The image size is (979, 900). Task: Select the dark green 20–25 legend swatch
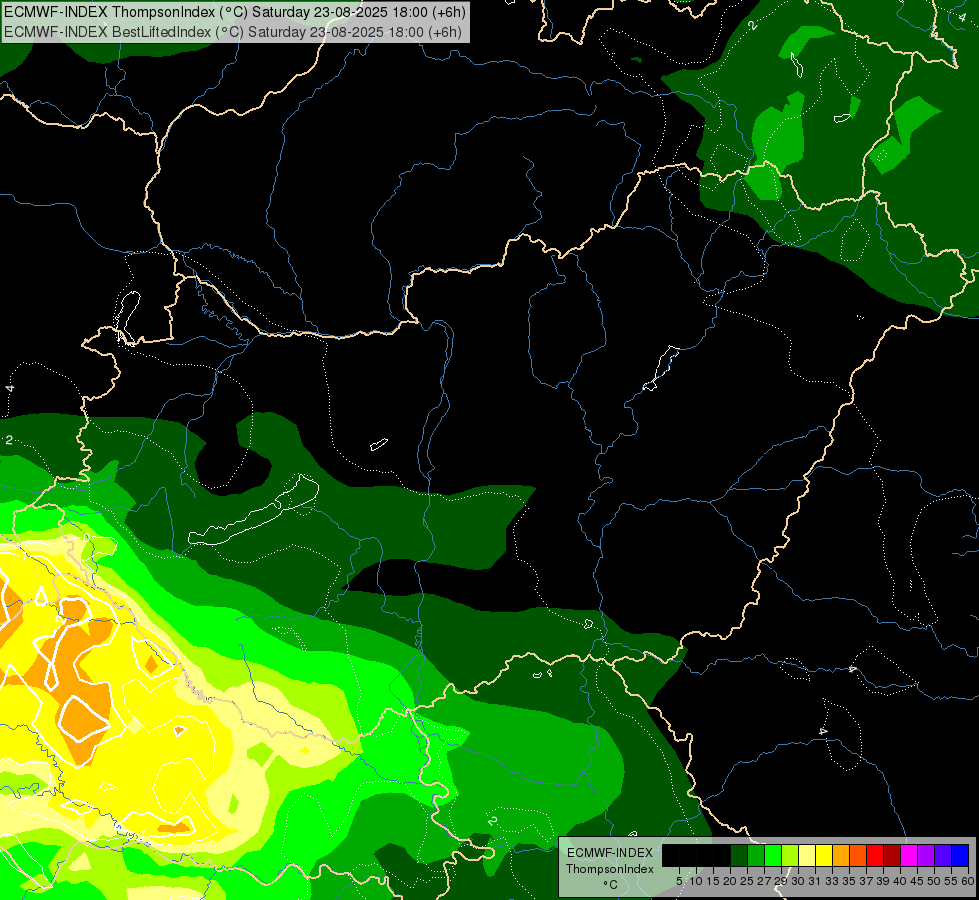739,855
